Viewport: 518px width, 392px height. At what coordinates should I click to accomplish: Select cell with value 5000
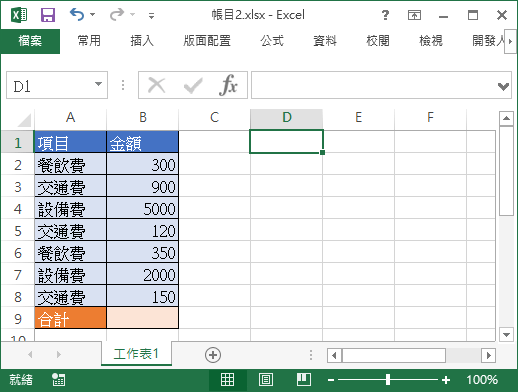[143, 209]
